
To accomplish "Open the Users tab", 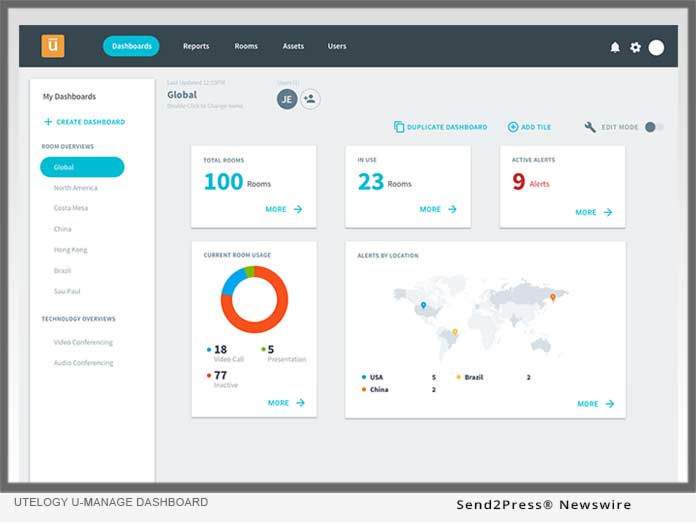I will coord(337,46).
